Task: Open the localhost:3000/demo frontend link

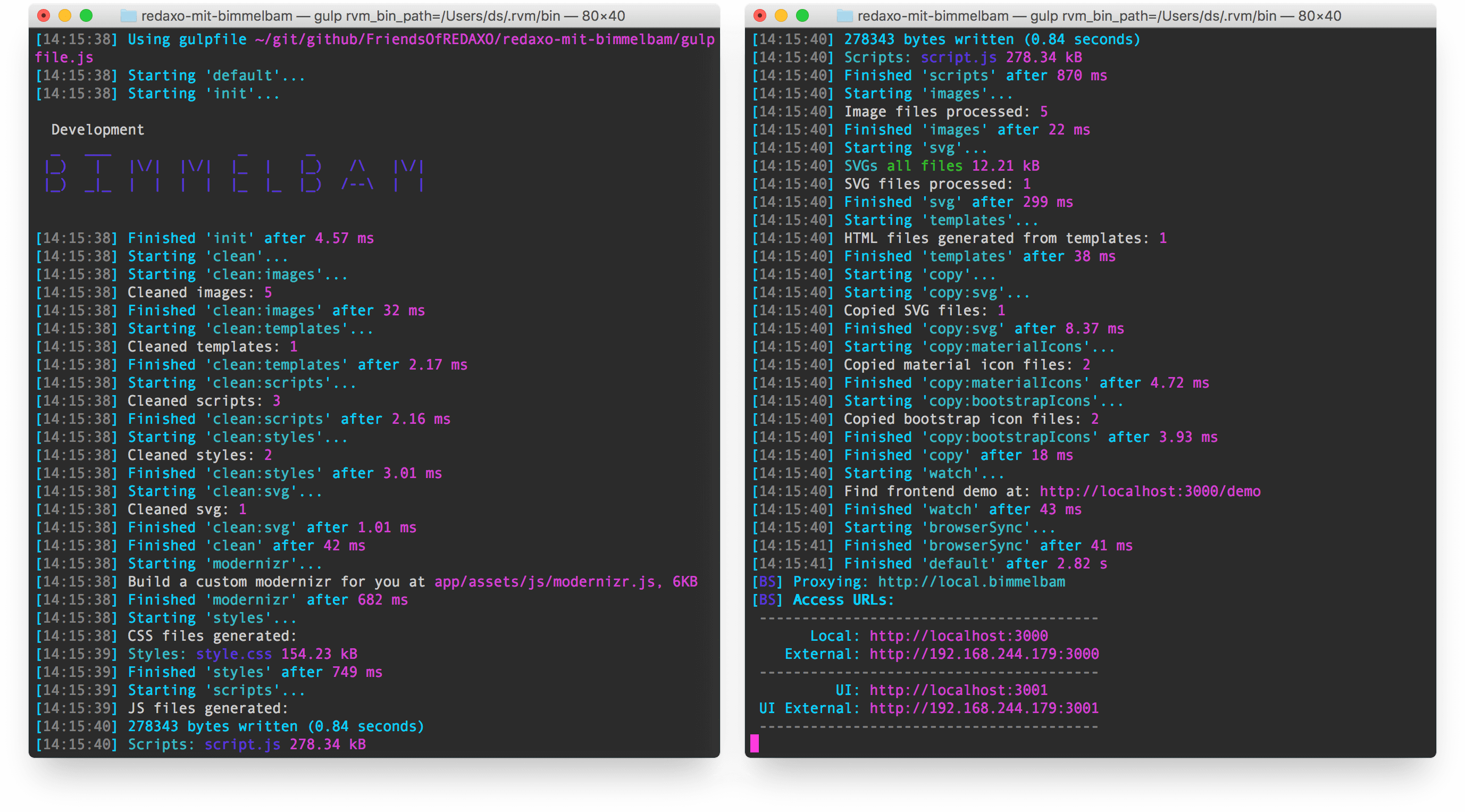Action: (x=1149, y=491)
